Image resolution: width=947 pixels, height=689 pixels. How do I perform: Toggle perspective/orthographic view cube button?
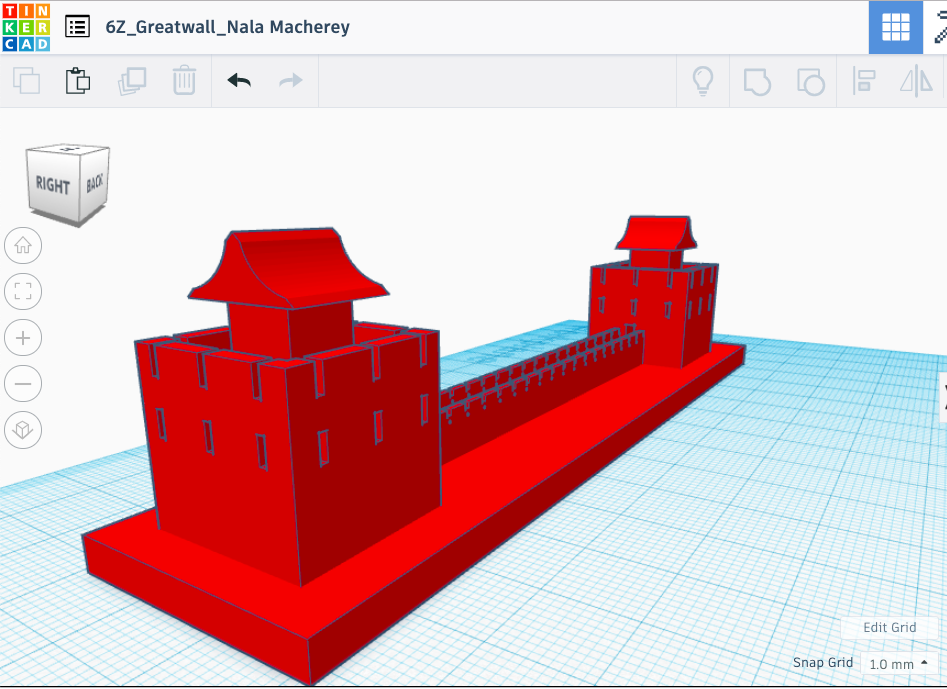pyautogui.click(x=23, y=431)
